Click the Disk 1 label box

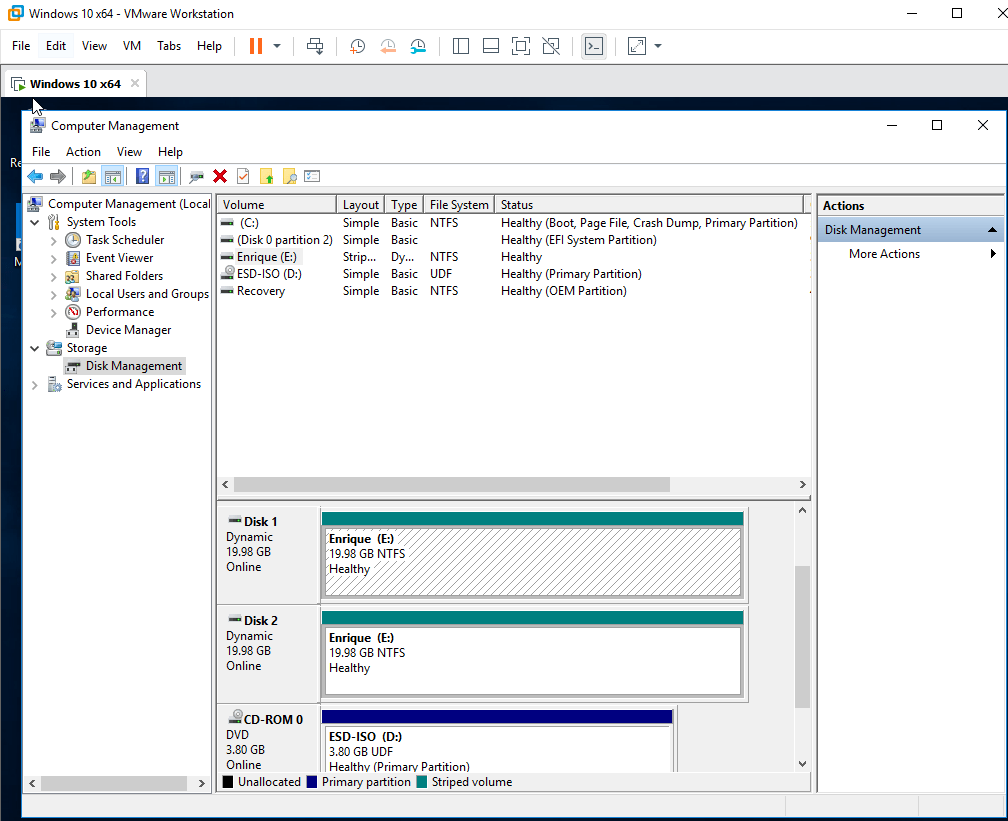click(268, 555)
